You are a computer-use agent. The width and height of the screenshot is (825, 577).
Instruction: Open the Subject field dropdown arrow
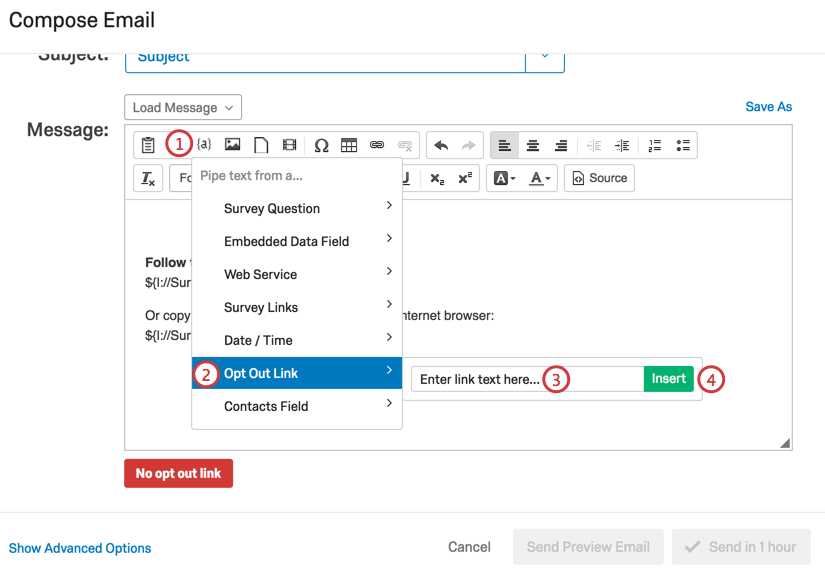pos(545,56)
